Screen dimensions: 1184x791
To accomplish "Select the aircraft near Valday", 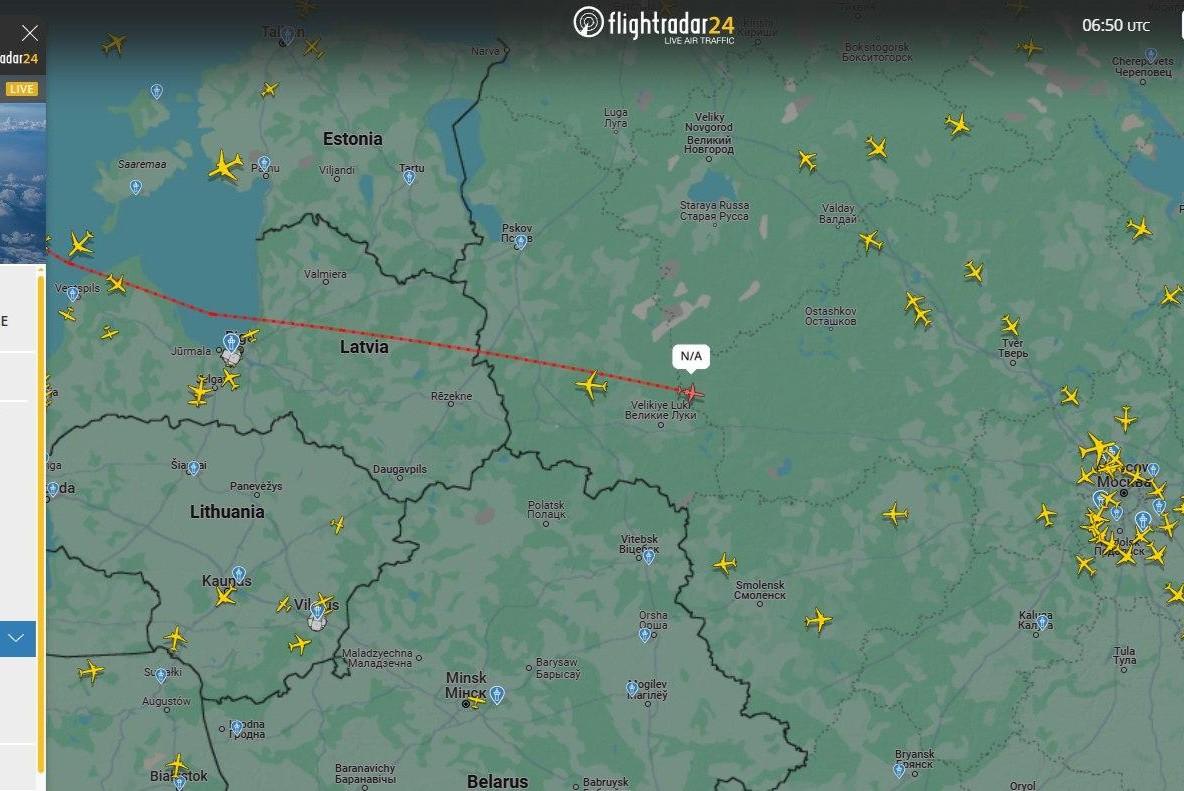I will point(871,241).
